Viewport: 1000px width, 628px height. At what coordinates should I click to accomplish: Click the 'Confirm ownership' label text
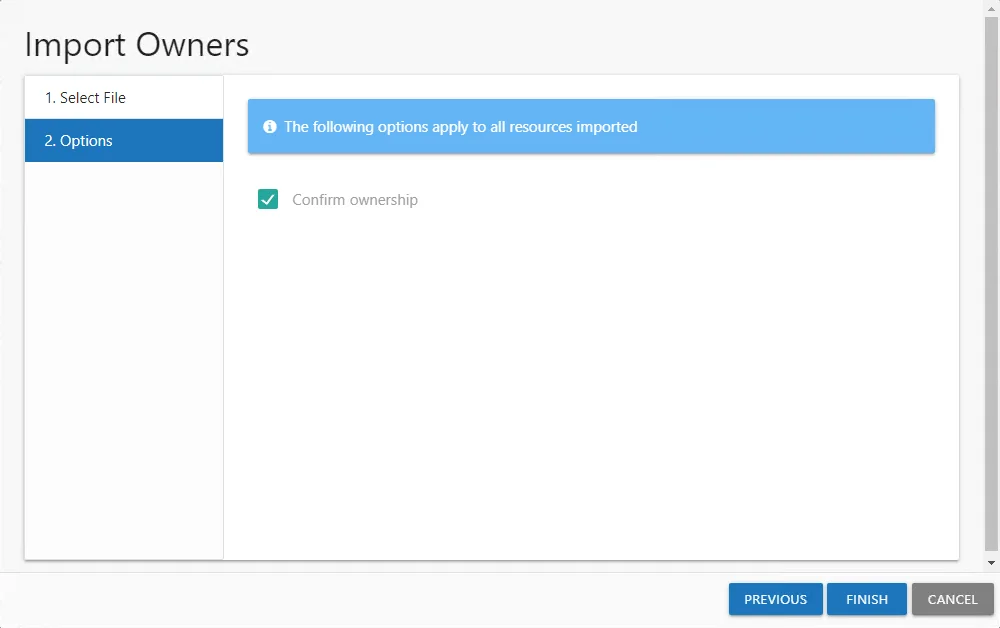pyautogui.click(x=355, y=200)
